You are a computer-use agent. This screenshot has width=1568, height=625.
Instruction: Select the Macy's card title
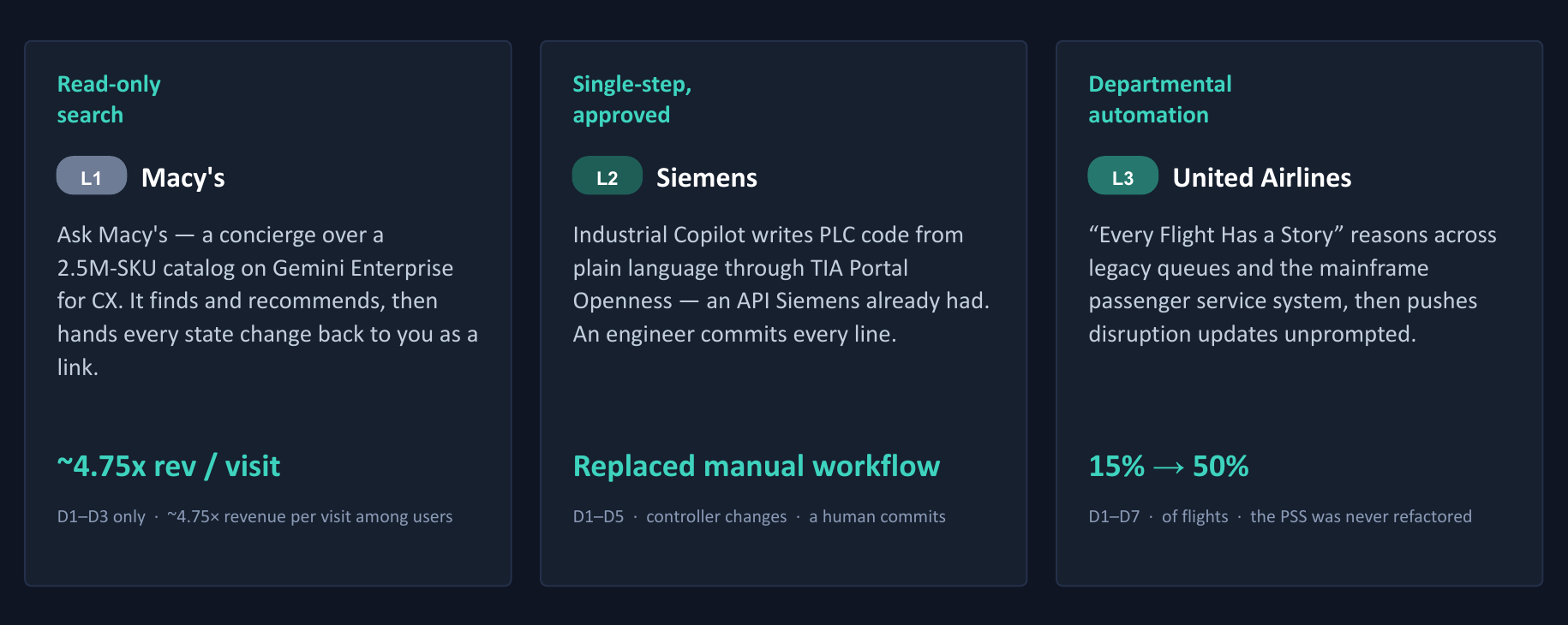point(183,177)
